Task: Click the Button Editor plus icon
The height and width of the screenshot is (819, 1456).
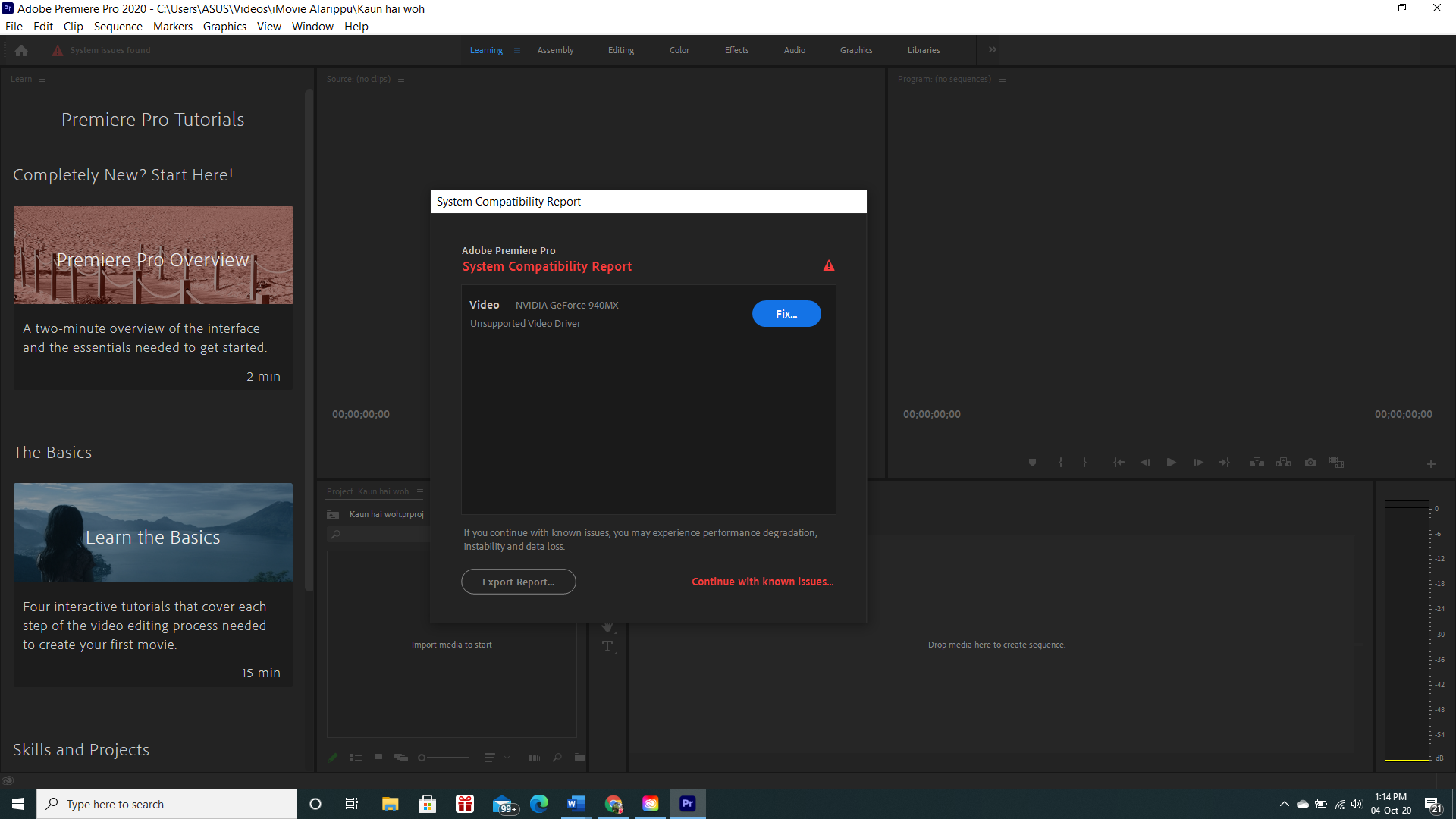Action: point(1431,463)
